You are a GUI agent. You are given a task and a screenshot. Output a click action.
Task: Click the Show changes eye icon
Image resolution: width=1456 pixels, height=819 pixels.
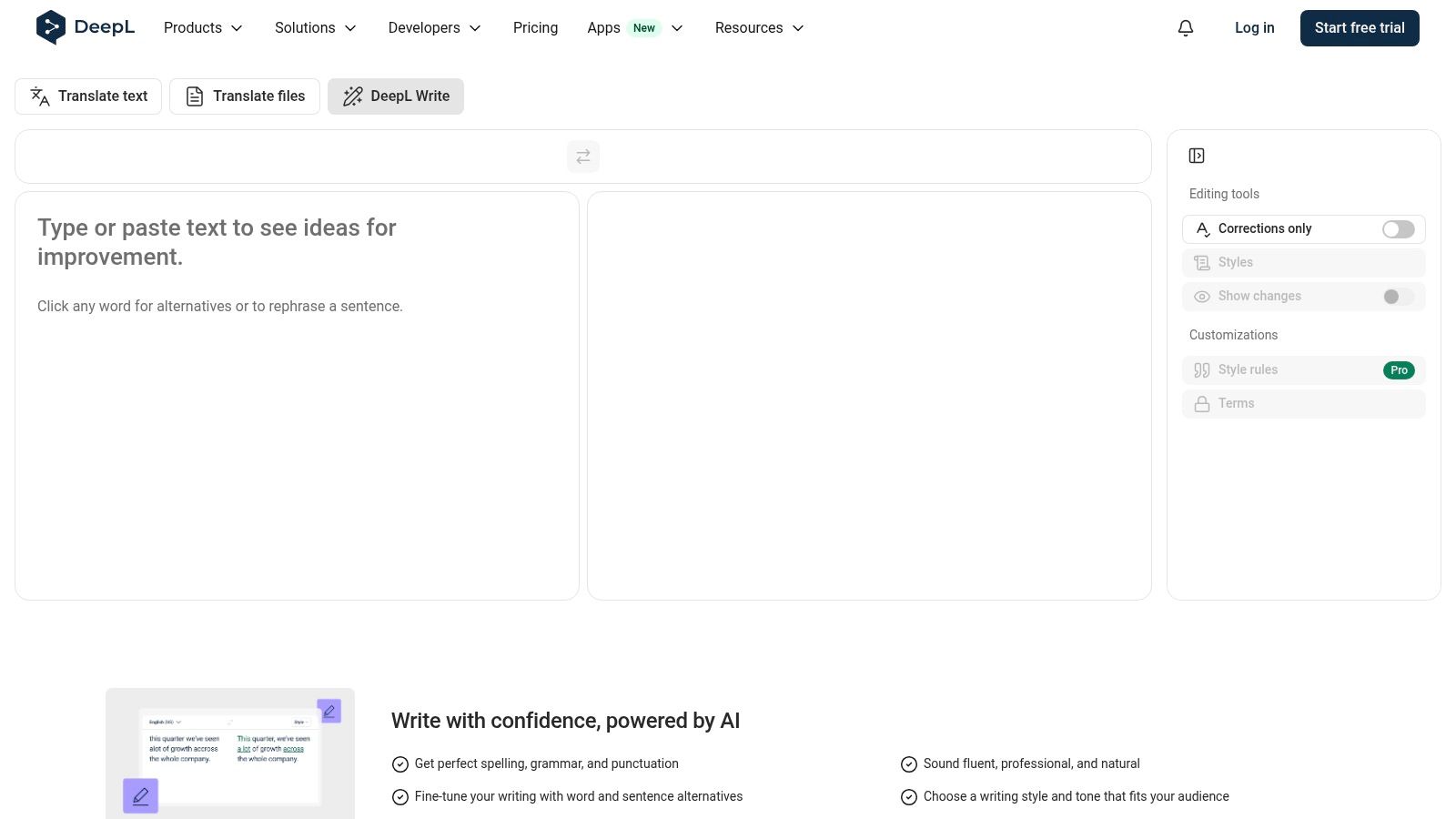[x=1202, y=296]
